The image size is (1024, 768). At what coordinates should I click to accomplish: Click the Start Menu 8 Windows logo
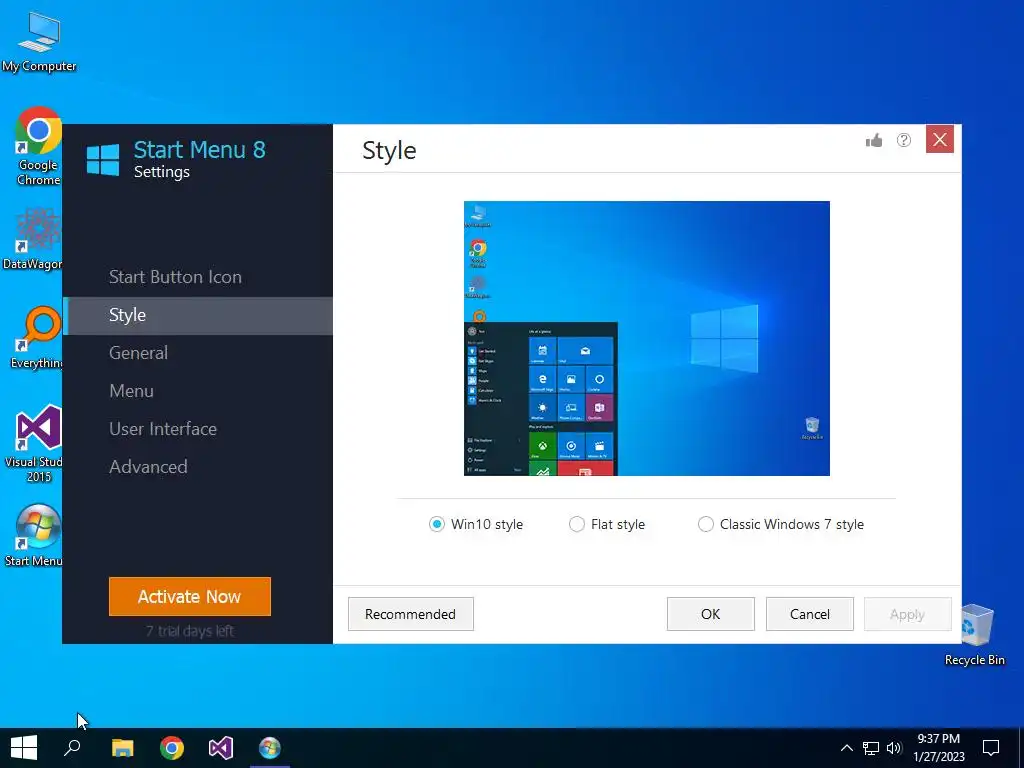103,160
